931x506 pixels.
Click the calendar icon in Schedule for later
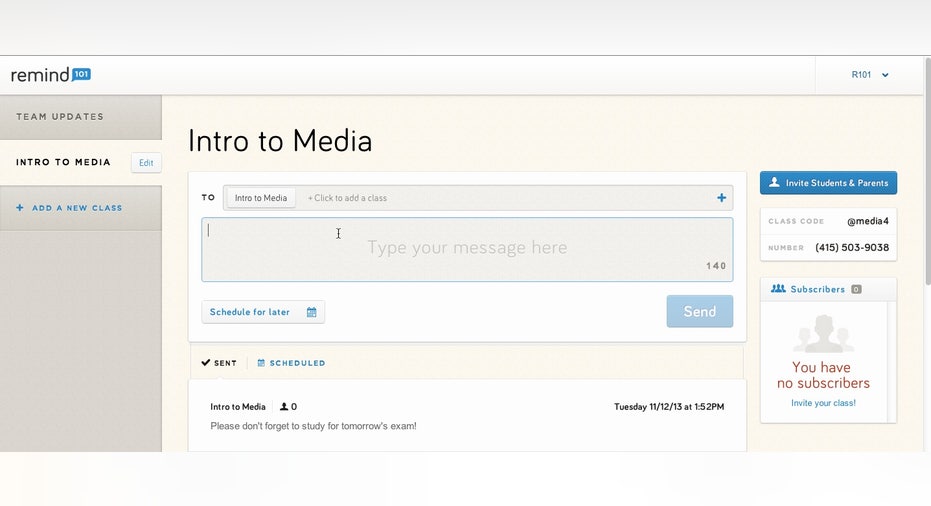click(x=312, y=312)
